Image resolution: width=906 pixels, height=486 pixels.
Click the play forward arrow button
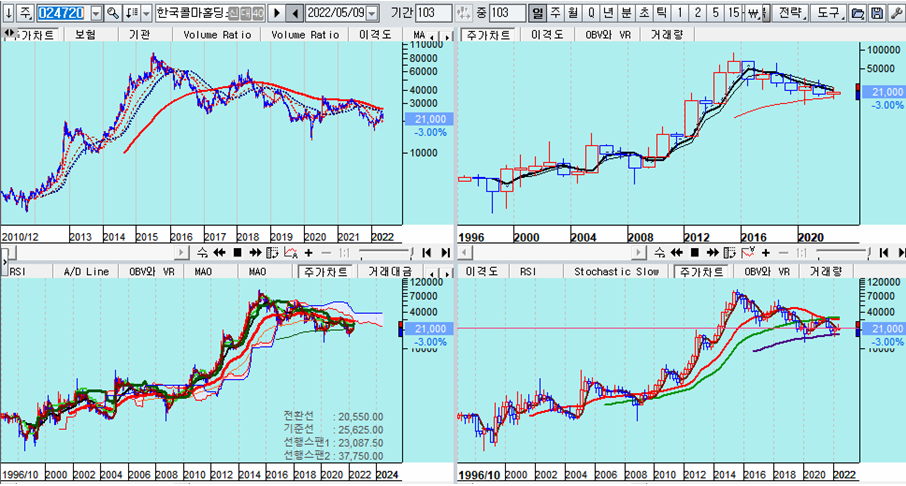(276, 13)
